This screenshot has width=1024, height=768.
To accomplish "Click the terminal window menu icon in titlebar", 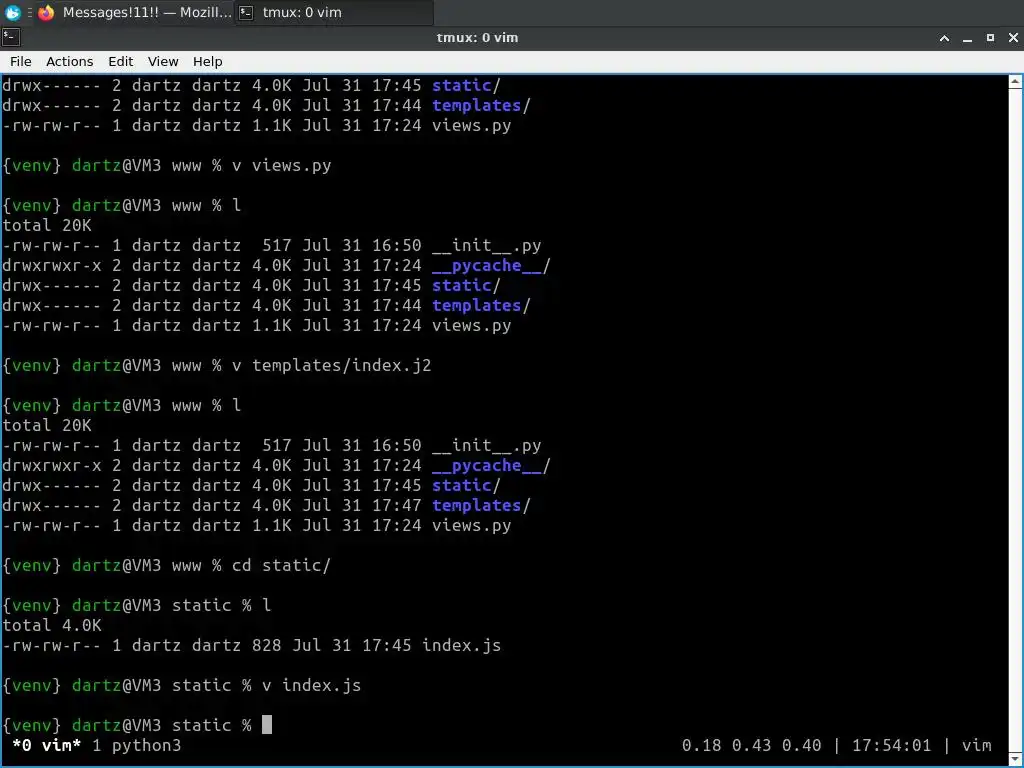I will [10, 37].
